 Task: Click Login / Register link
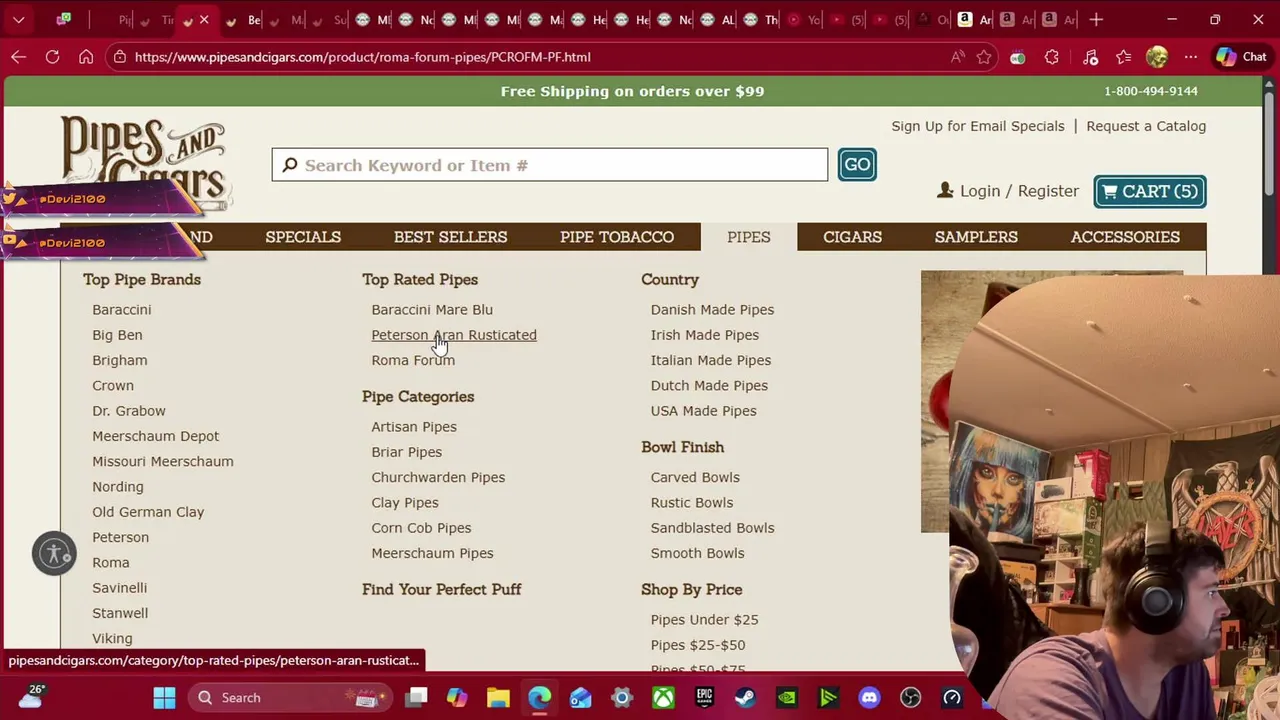[x=1019, y=191]
